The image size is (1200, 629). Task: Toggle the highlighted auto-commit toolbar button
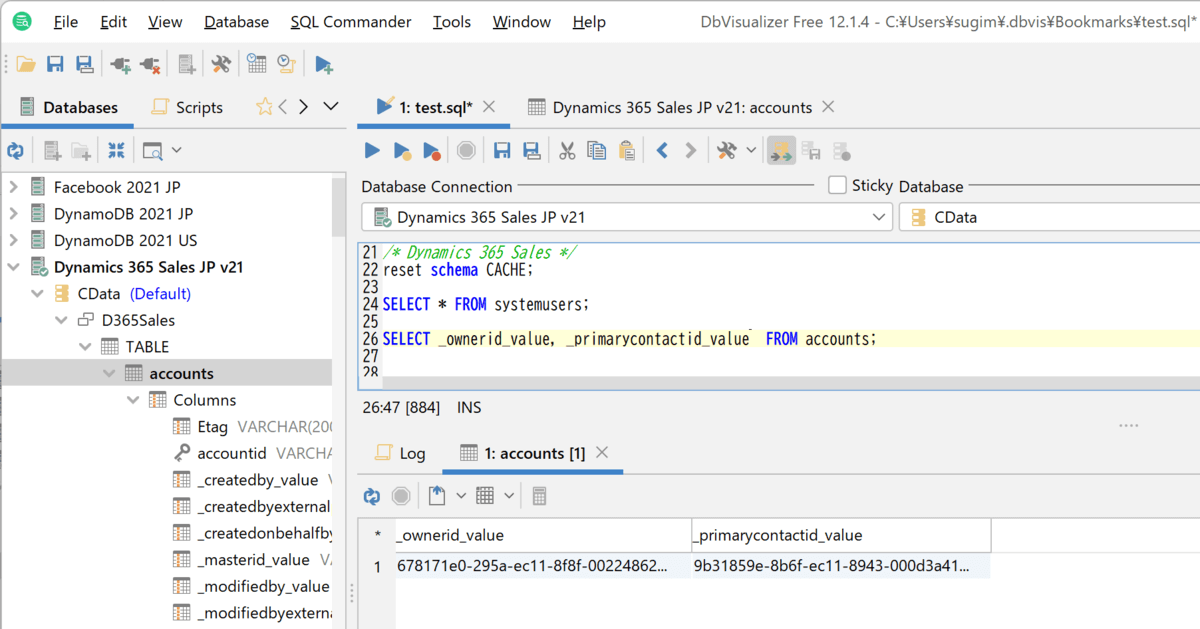coord(781,151)
